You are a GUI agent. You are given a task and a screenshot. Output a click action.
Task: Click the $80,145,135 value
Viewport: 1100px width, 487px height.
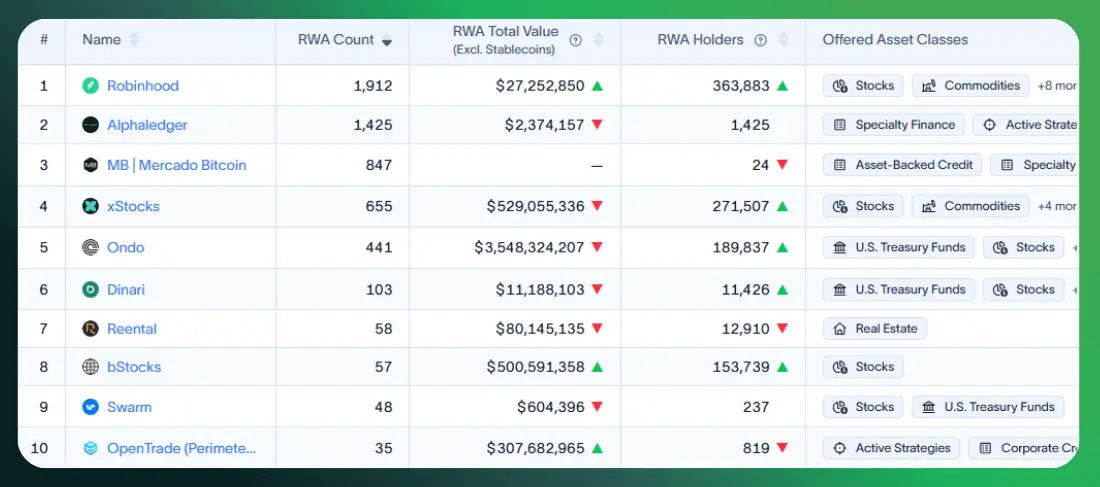(x=539, y=328)
